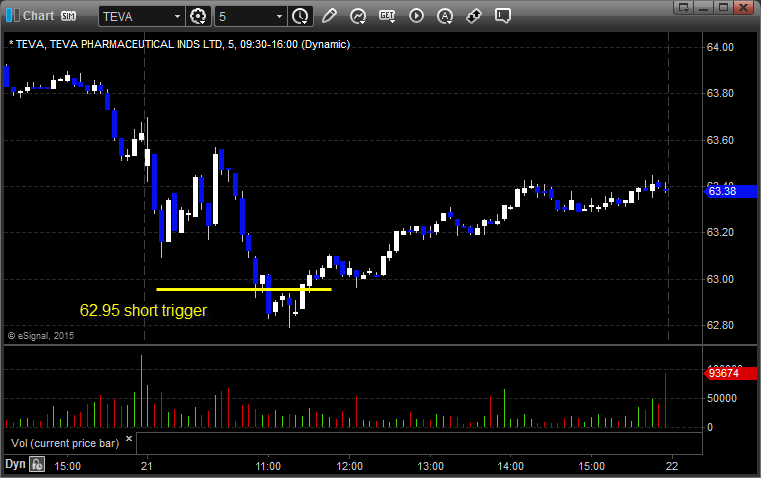Click the 21 date axis label
The image size is (761, 478).
(147, 466)
